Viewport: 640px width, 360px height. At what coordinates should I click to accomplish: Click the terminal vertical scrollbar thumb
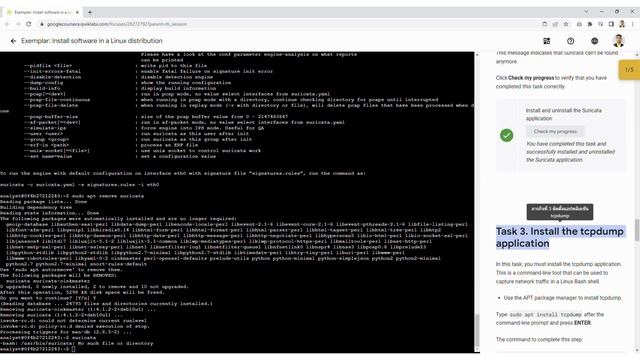[x=477, y=330]
